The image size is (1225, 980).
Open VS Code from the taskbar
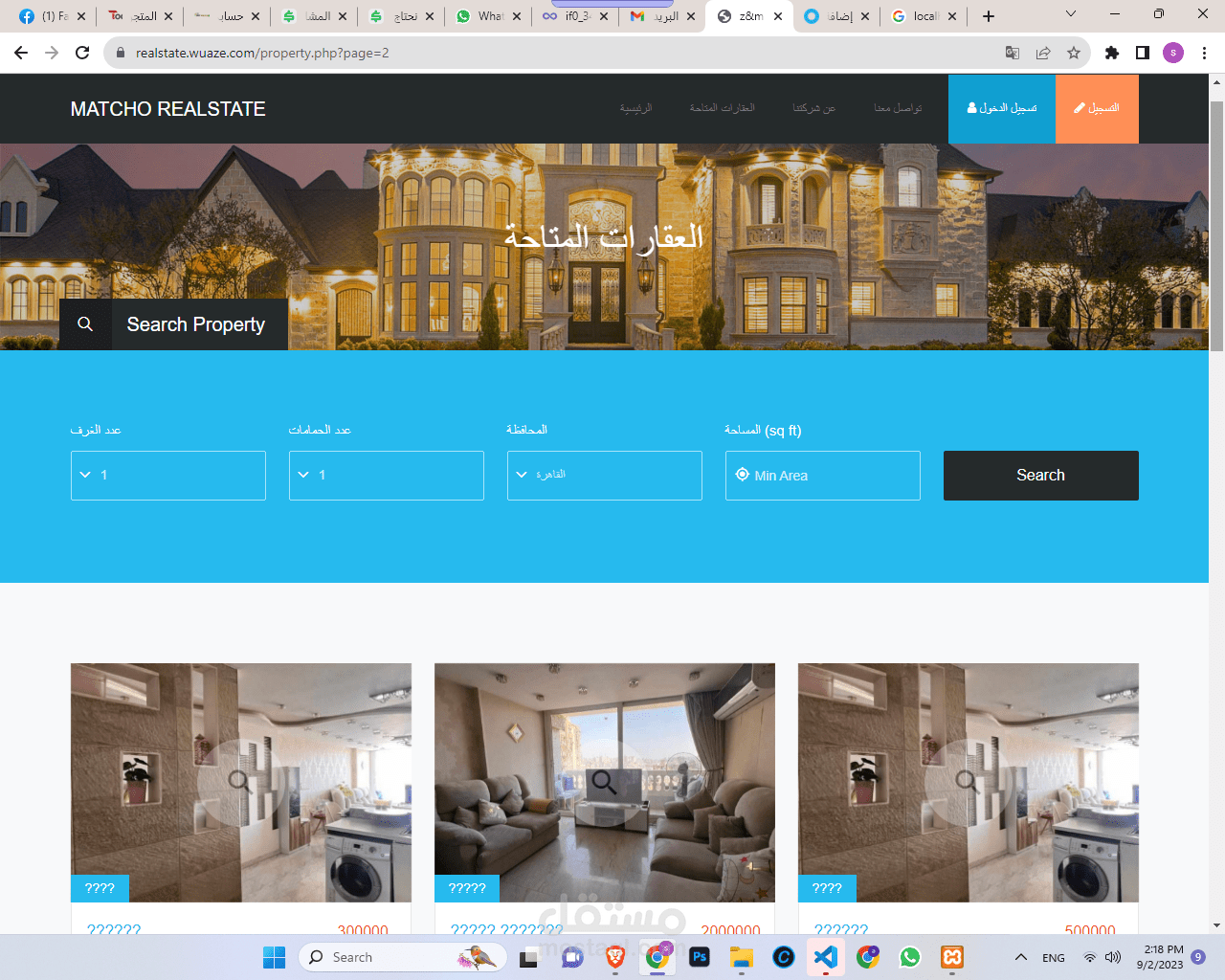[x=825, y=957]
